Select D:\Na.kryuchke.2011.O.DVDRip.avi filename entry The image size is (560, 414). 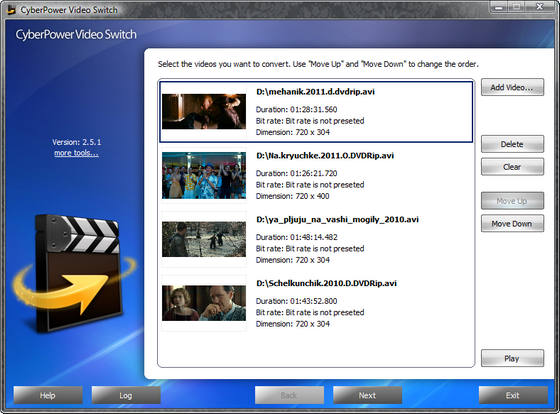[x=325, y=156]
